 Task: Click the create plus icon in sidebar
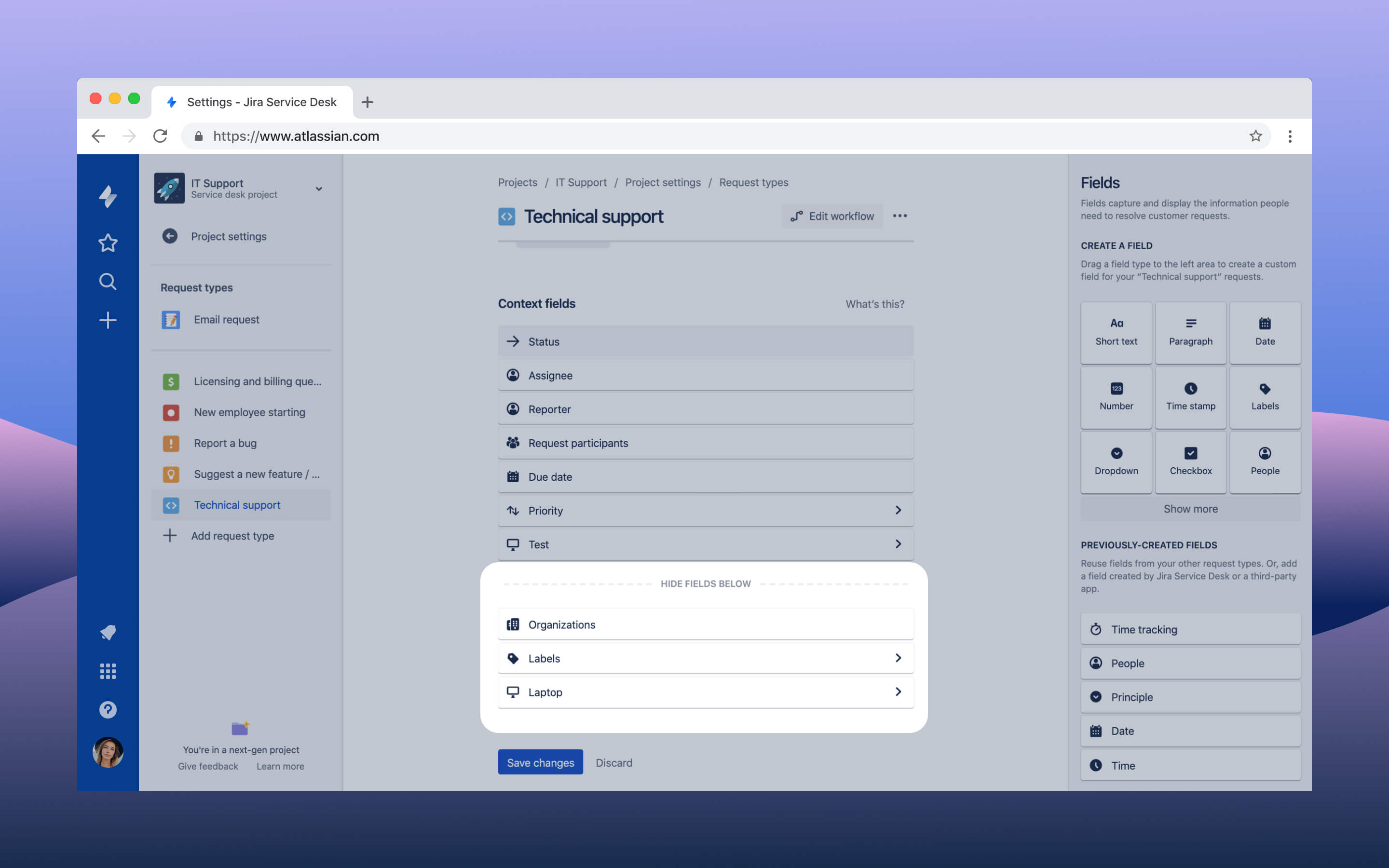108,320
